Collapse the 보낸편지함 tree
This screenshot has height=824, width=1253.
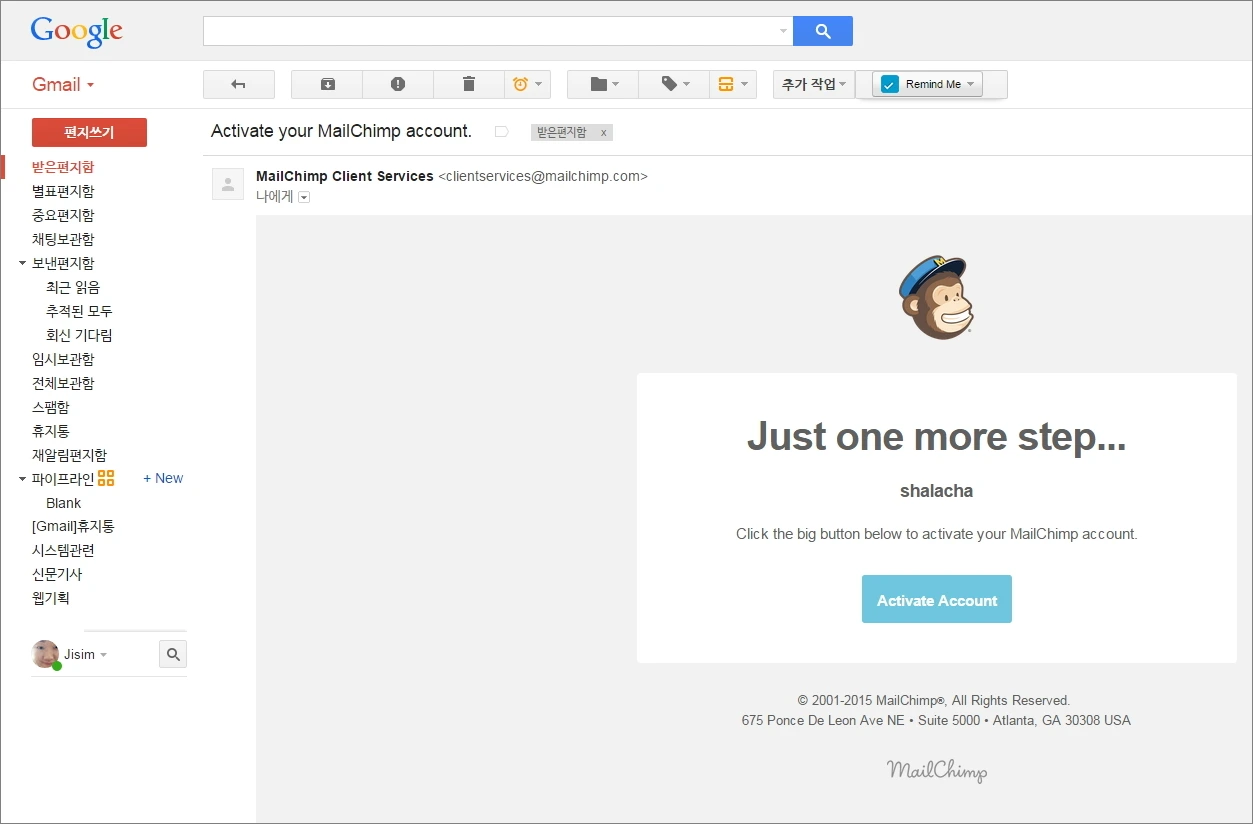coord(22,264)
